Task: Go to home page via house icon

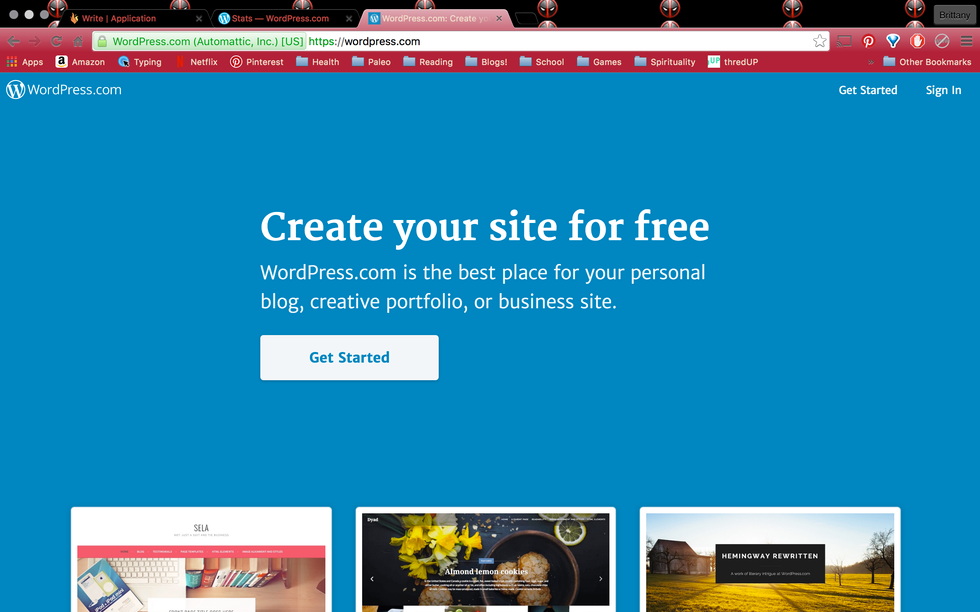Action: (x=78, y=41)
